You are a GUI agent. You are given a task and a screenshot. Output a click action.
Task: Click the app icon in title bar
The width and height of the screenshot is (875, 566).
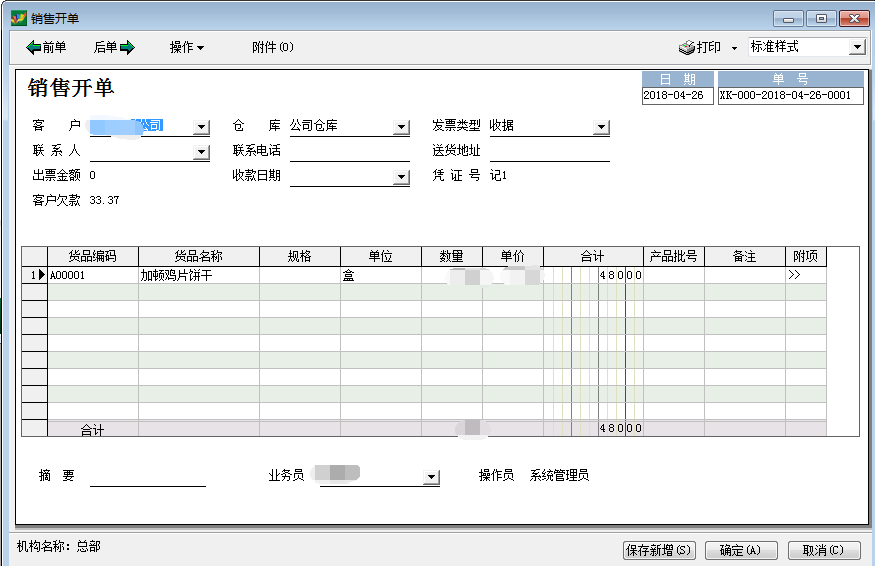tap(18, 18)
